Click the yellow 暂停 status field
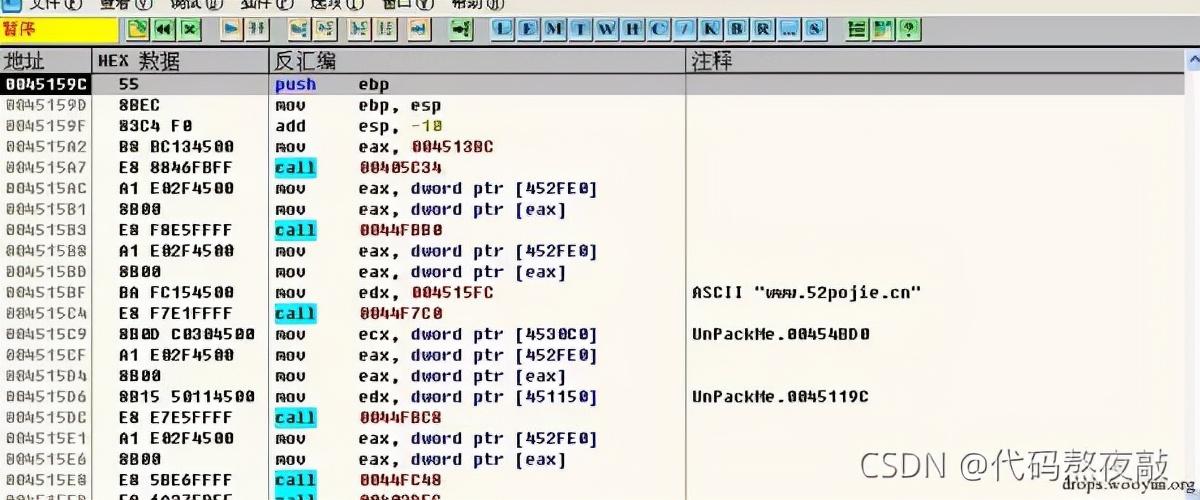Viewport: 1200px width, 500px height. pyautogui.click(x=60, y=29)
